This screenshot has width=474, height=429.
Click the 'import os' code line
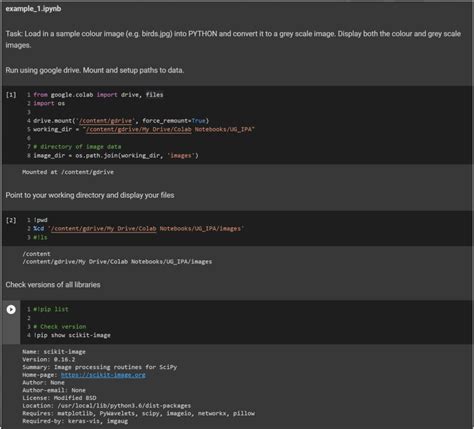click(x=49, y=104)
